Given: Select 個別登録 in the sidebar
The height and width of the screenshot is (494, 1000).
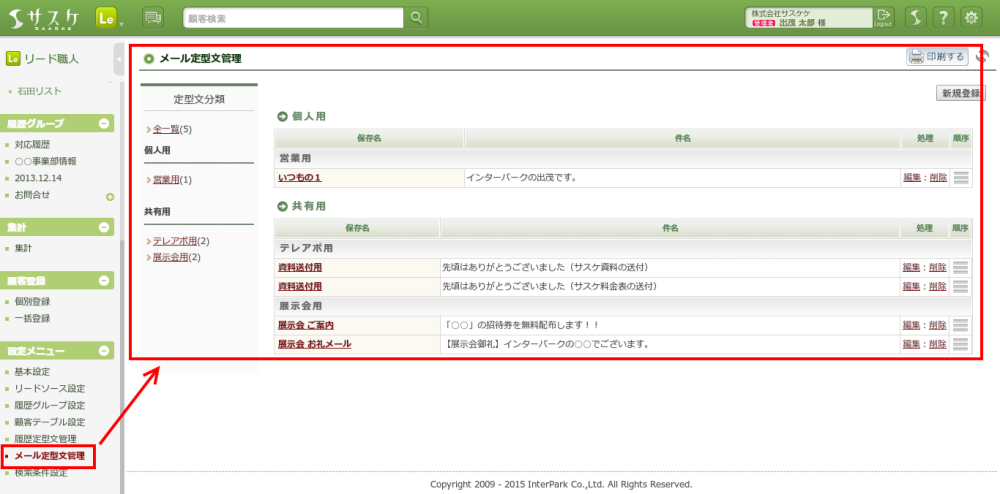Looking at the screenshot, I should point(33,301).
